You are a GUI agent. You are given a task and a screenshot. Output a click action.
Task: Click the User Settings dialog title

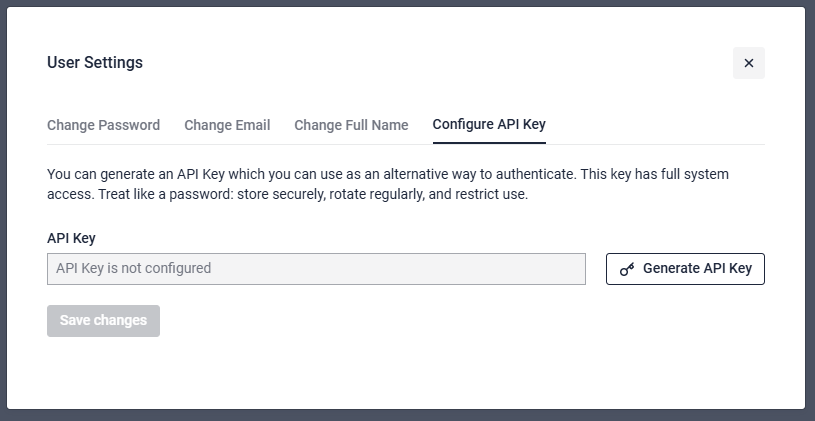[95, 63]
